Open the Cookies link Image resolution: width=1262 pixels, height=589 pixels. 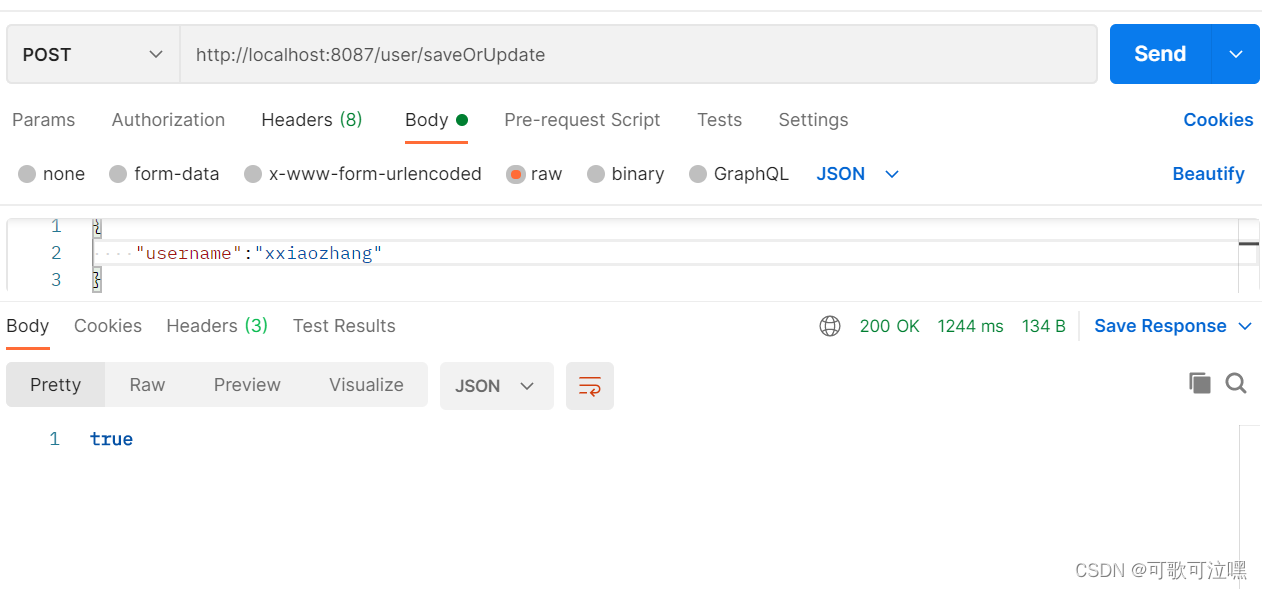click(1218, 120)
